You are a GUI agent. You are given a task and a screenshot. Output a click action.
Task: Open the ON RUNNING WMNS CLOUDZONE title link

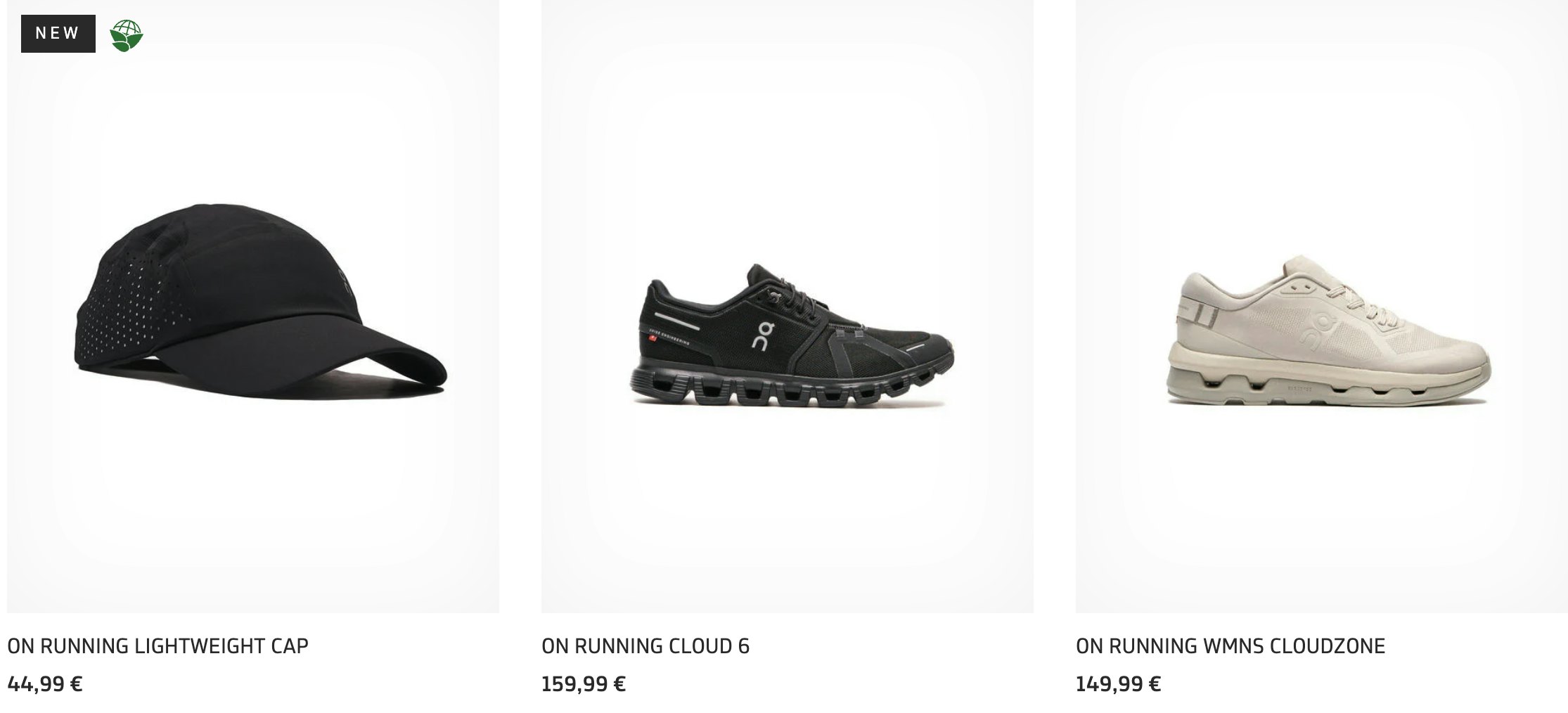point(1230,646)
